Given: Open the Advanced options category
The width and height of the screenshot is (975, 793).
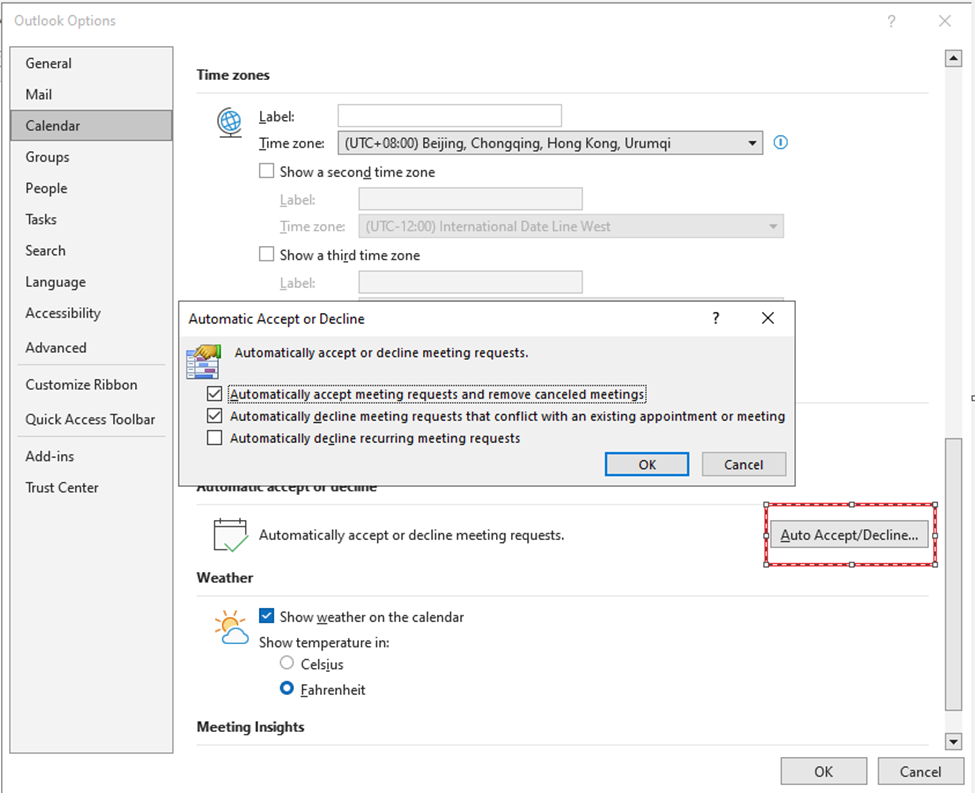Looking at the screenshot, I should [91, 348].
